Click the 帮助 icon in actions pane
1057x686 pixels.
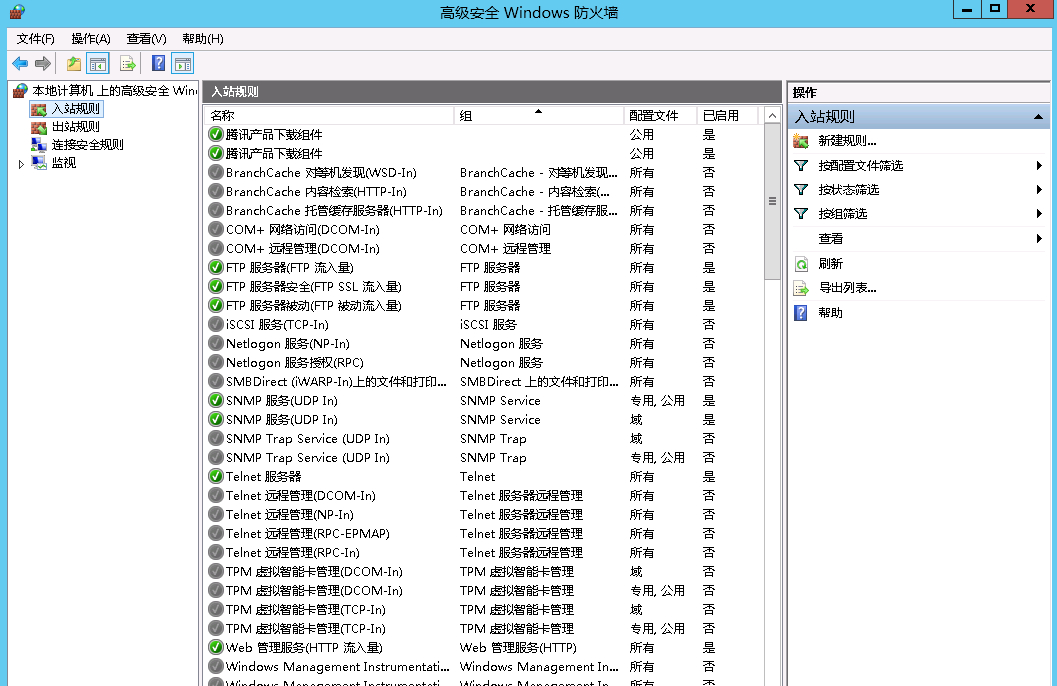coord(801,313)
